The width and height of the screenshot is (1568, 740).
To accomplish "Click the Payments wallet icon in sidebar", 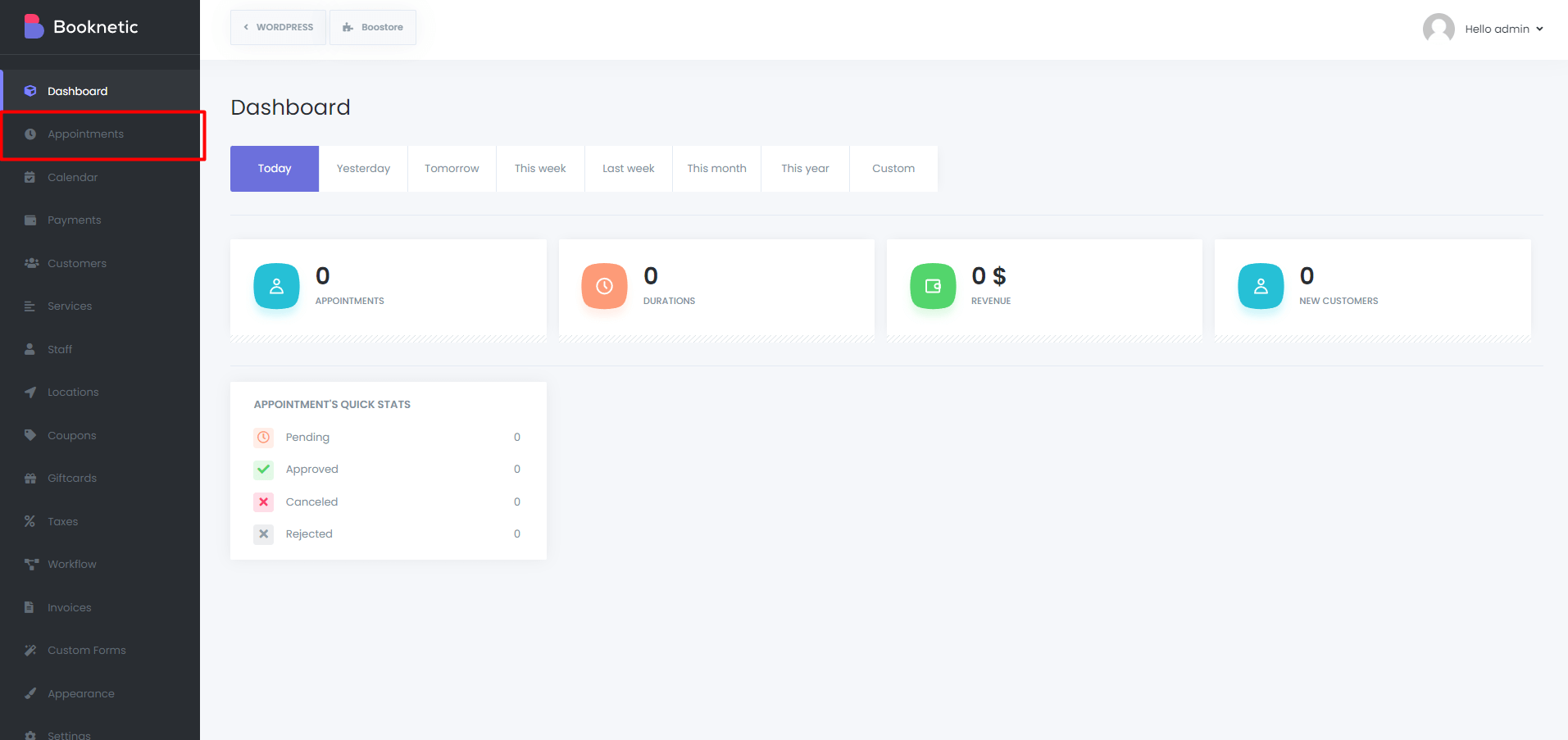I will pyautogui.click(x=30, y=220).
